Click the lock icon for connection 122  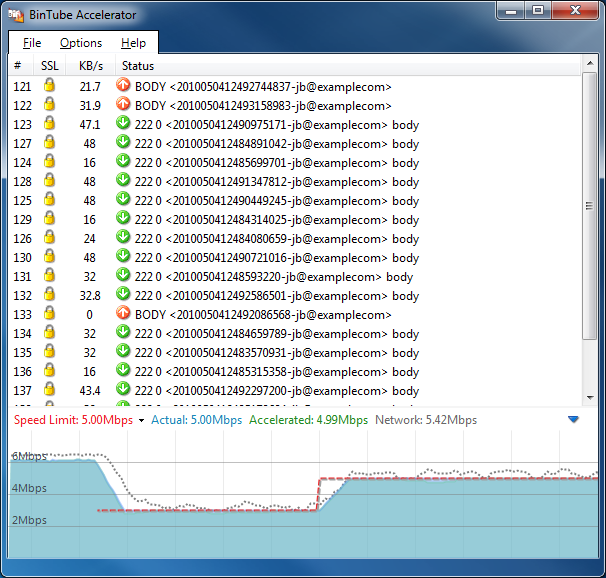tap(49, 104)
